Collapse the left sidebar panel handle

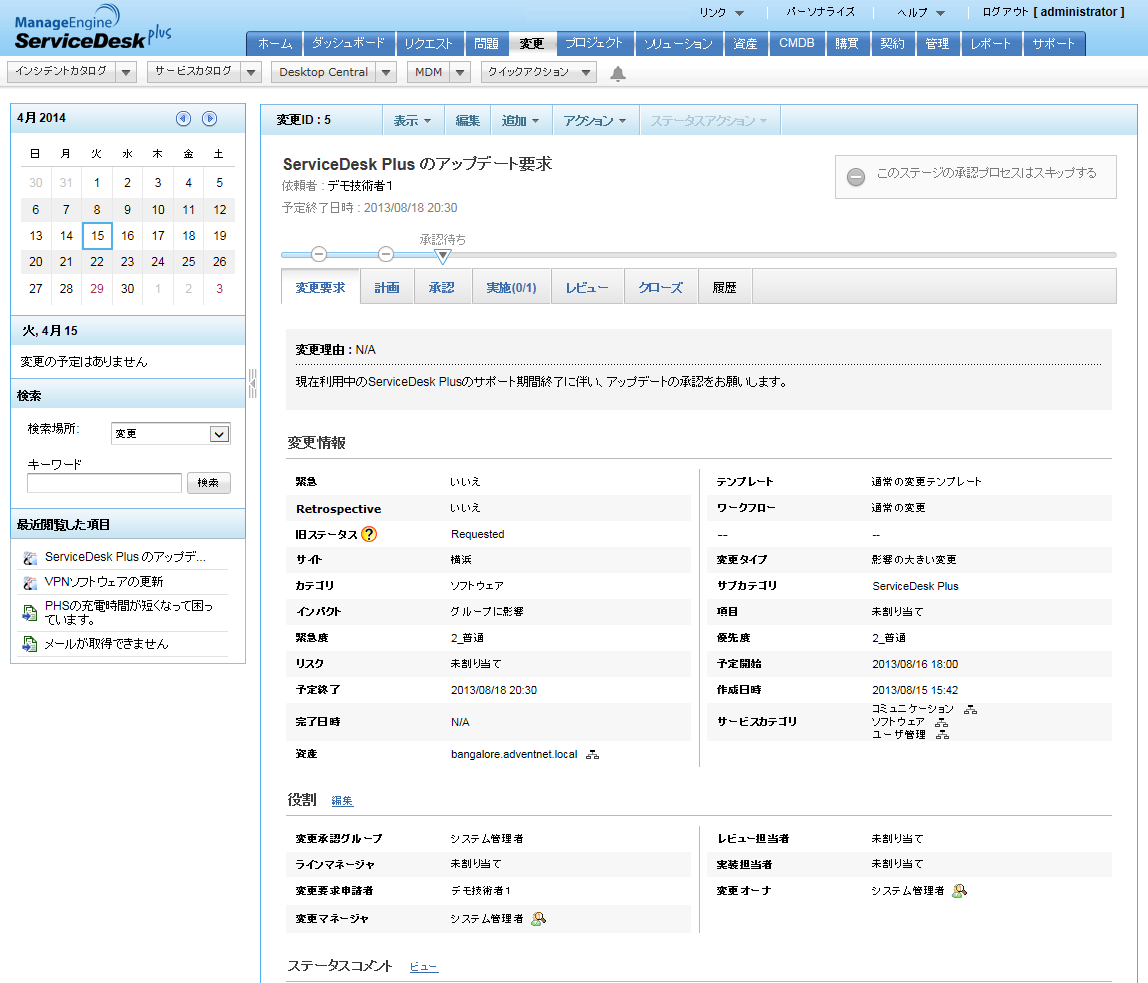click(252, 382)
